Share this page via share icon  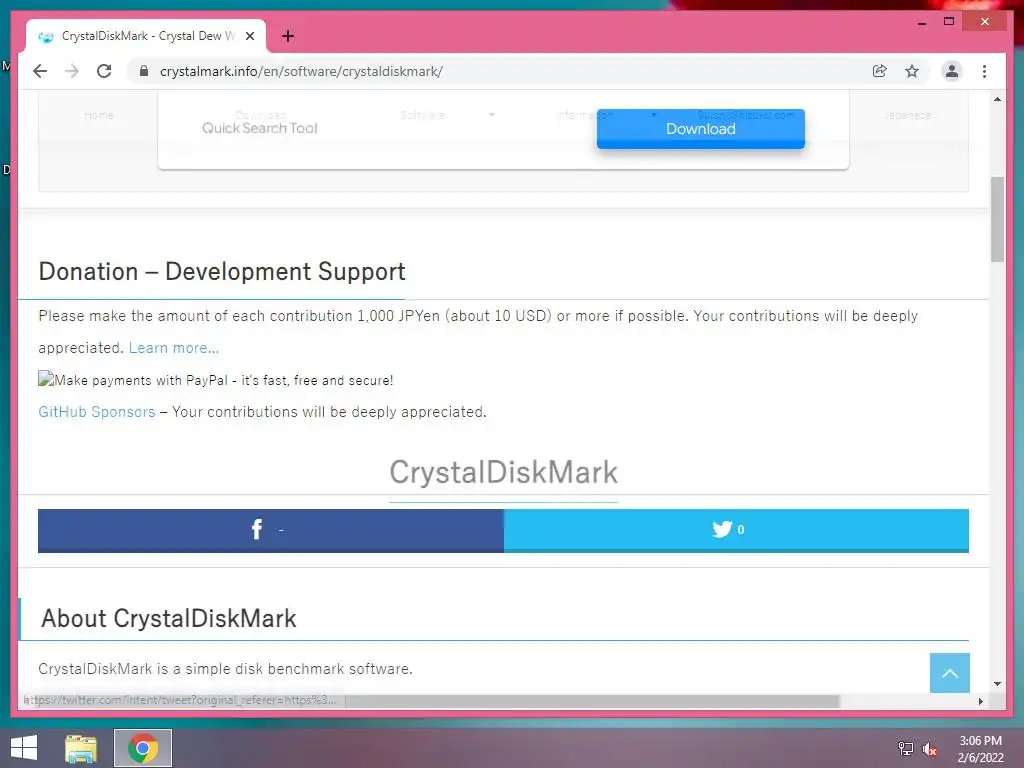(880, 71)
